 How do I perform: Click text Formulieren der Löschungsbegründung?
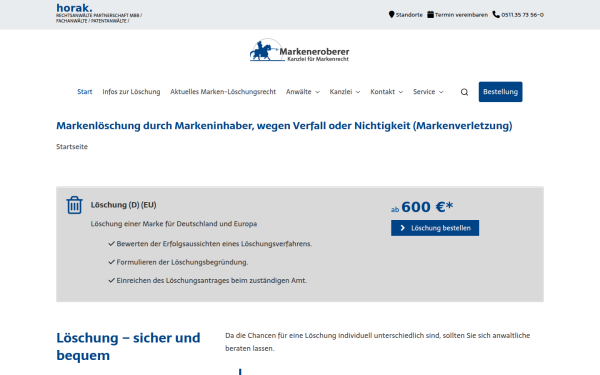click(x=182, y=262)
